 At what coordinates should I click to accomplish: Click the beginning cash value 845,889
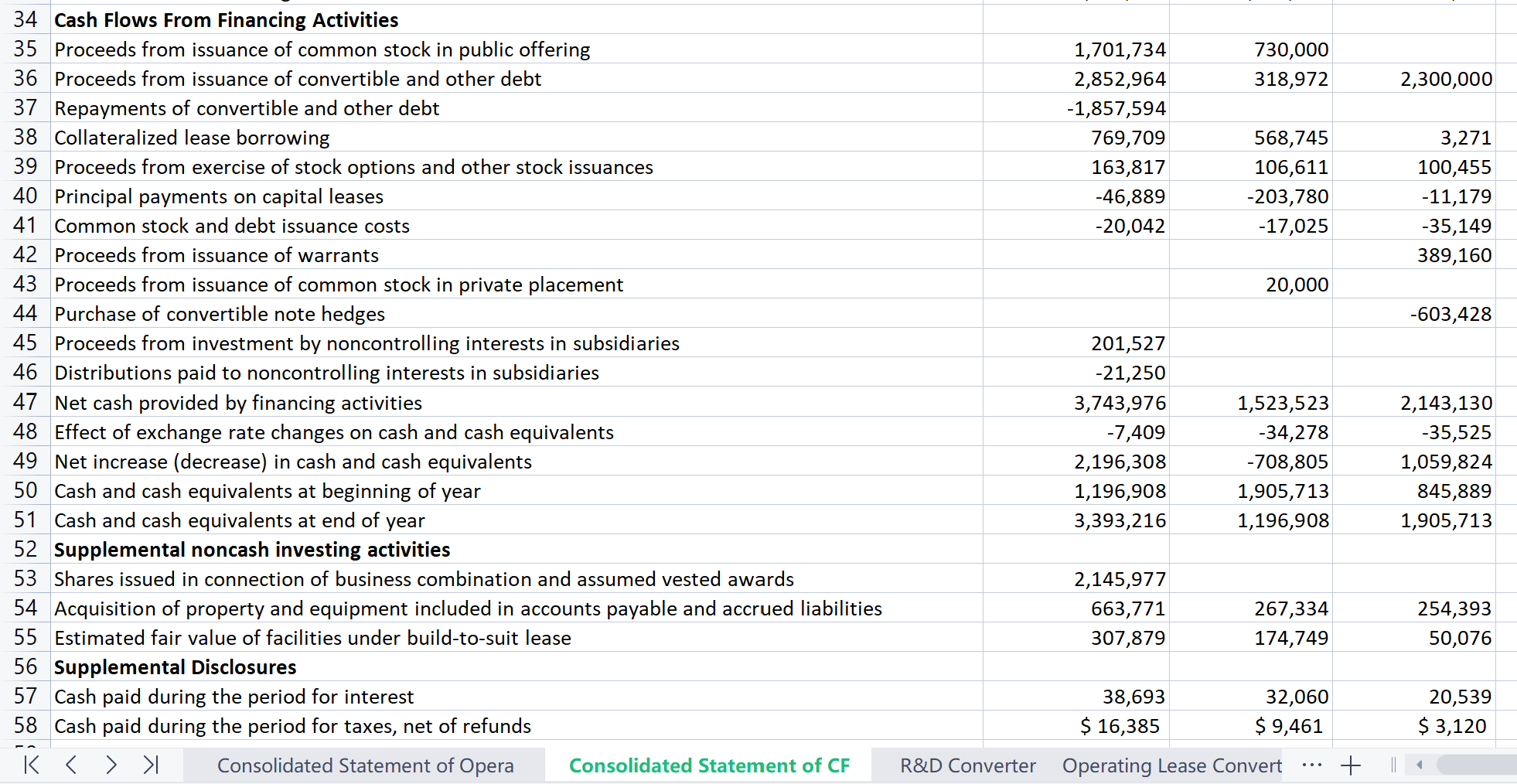coord(1454,491)
